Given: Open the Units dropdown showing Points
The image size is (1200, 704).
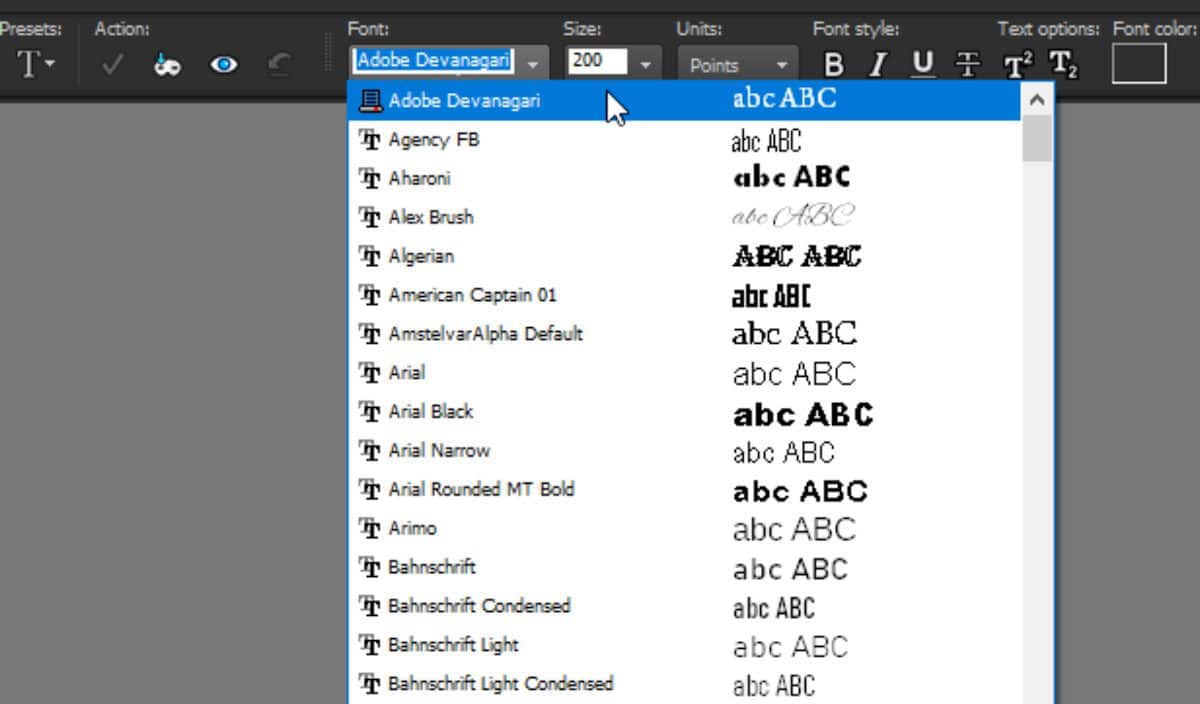Looking at the screenshot, I should point(737,64).
